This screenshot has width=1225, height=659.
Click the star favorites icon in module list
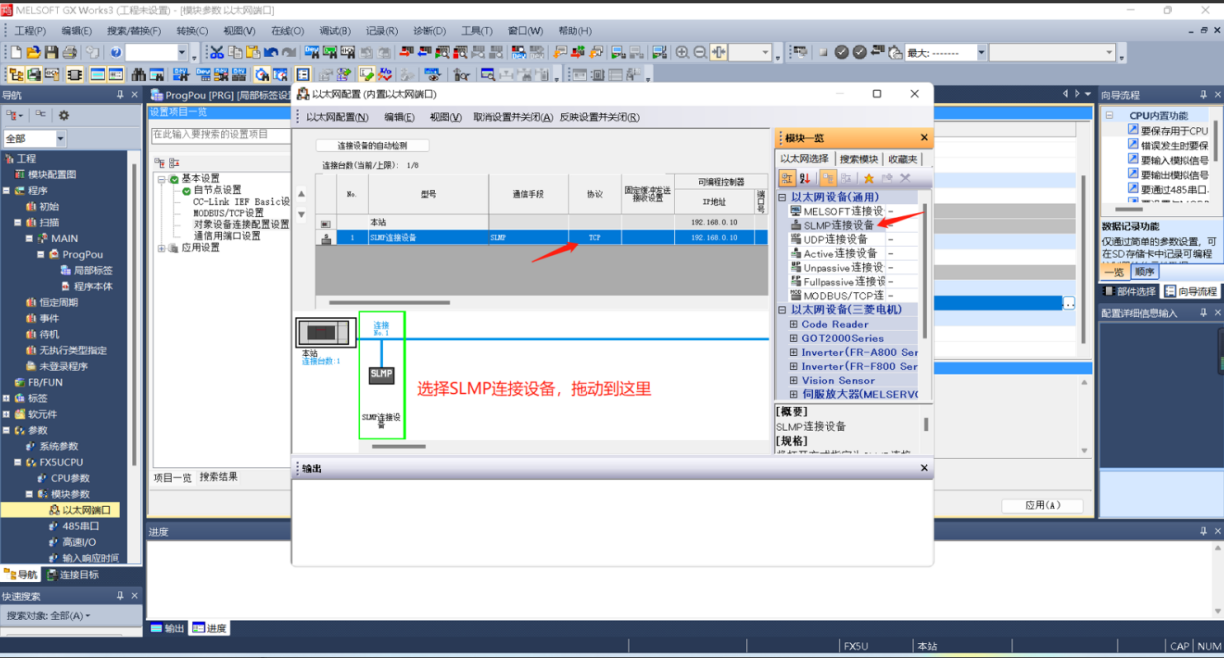(869, 178)
